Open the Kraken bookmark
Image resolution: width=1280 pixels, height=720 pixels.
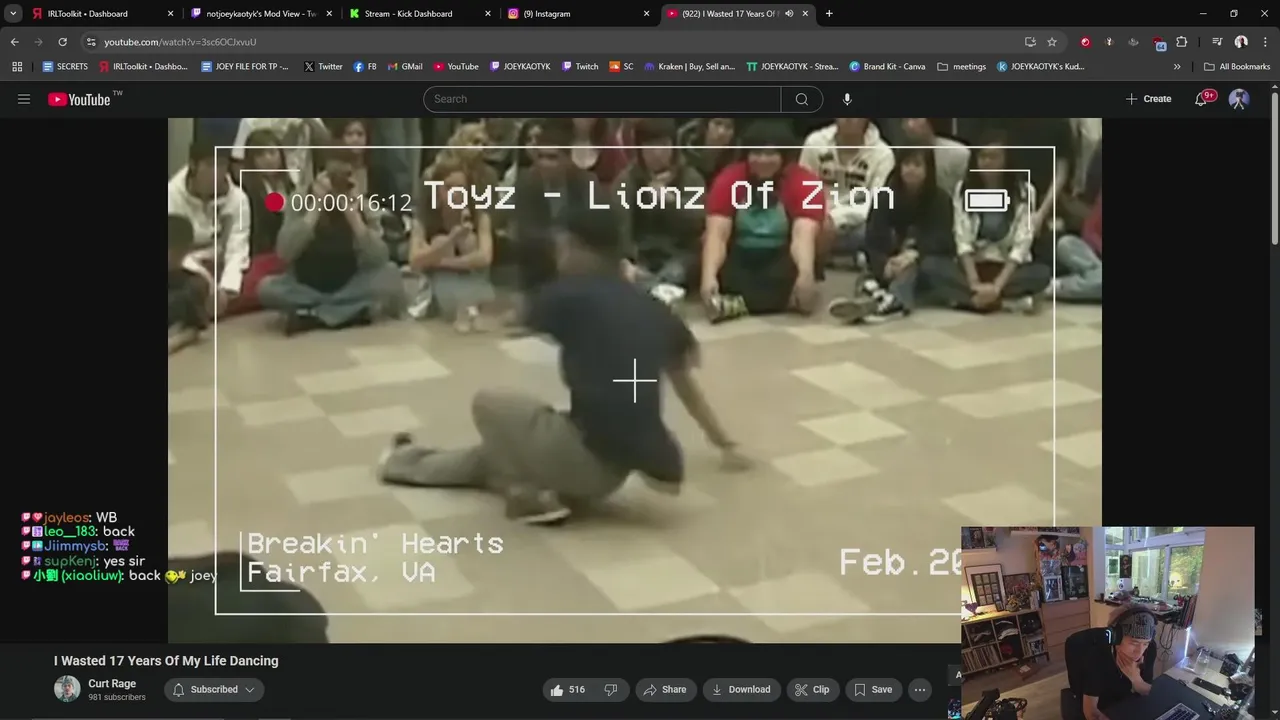point(689,66)
